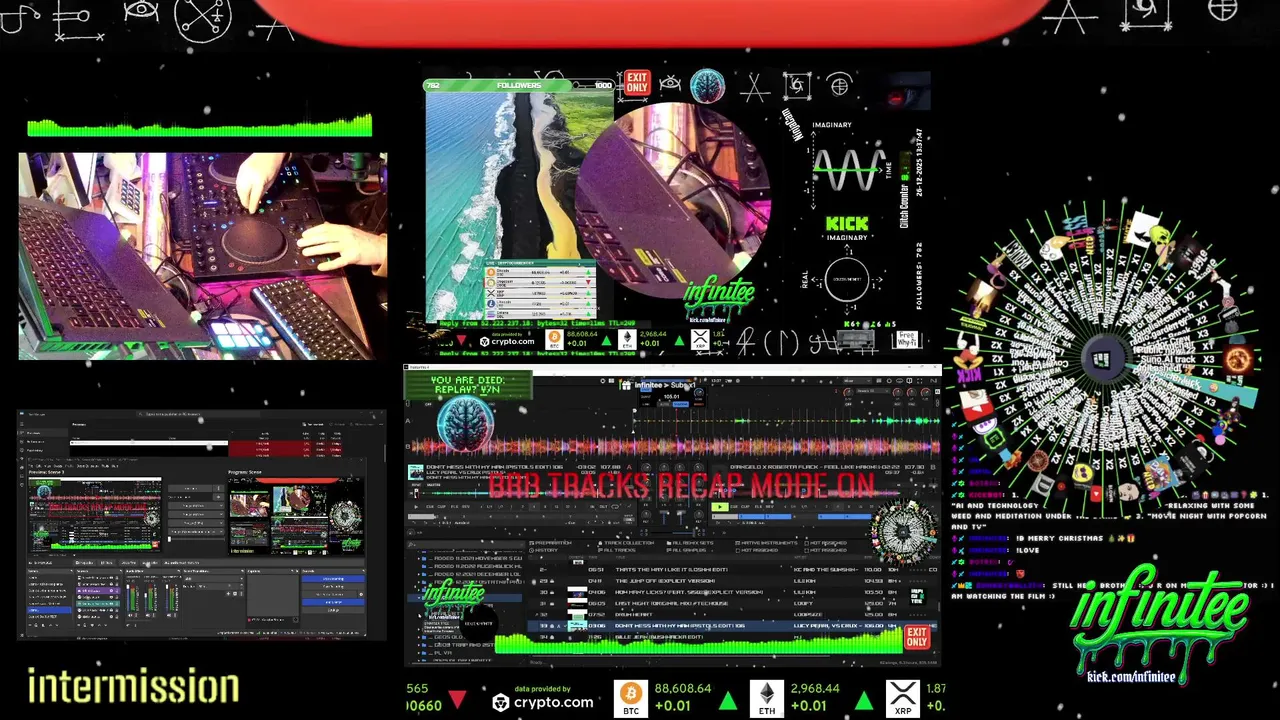Click the eye symbol next to the top EXIT ONLY sign

point(670,83)
